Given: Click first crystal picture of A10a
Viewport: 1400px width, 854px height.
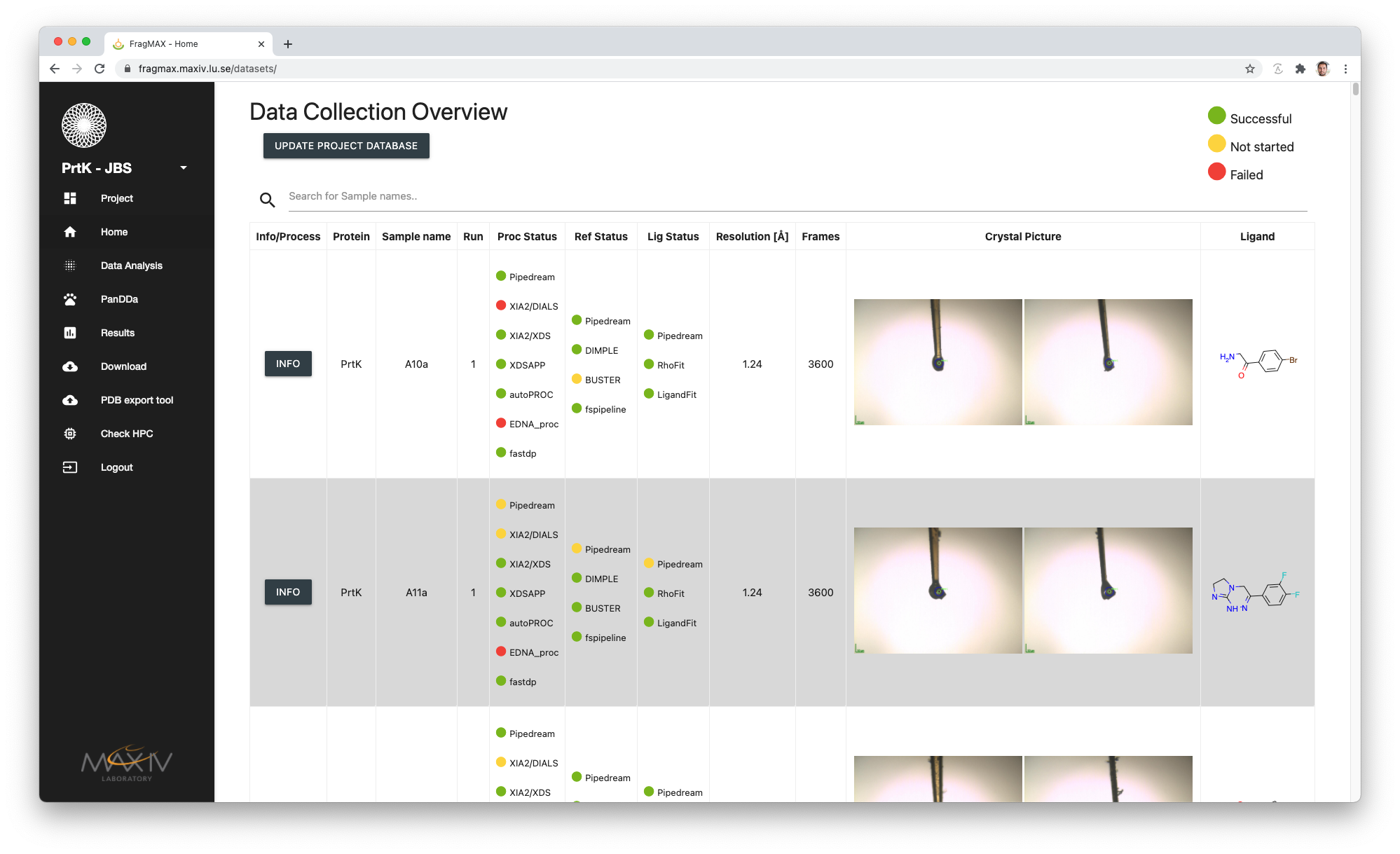Looking at the screenshot, I should [938, 362].
